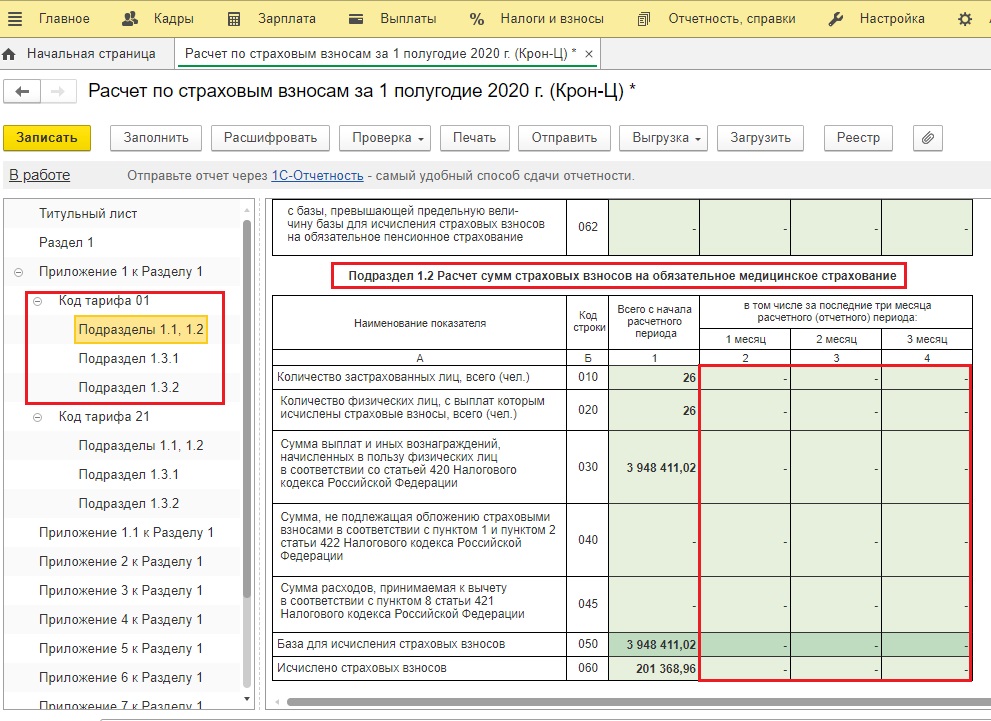Select Подраздел 1.3.2 under Код тарифа 01
This screenshot has width=991, height=721.
pos(129,387)
